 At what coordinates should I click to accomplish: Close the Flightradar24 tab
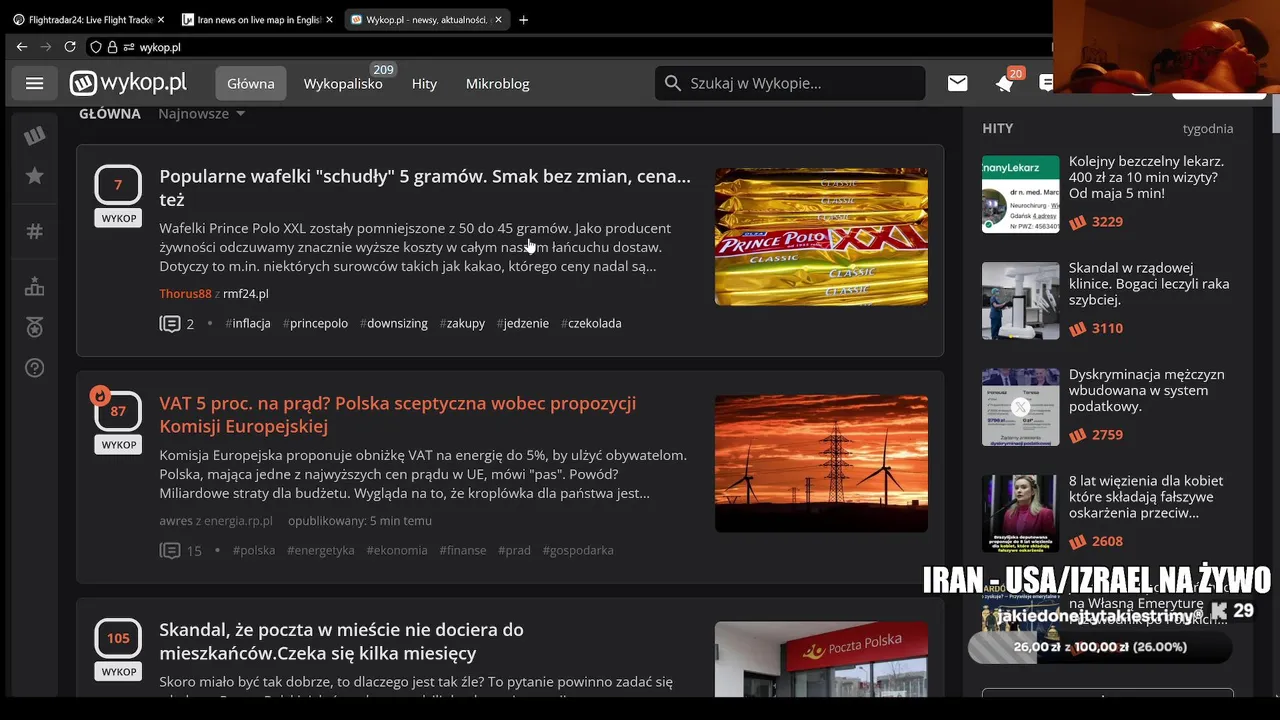tap(161, 19)
